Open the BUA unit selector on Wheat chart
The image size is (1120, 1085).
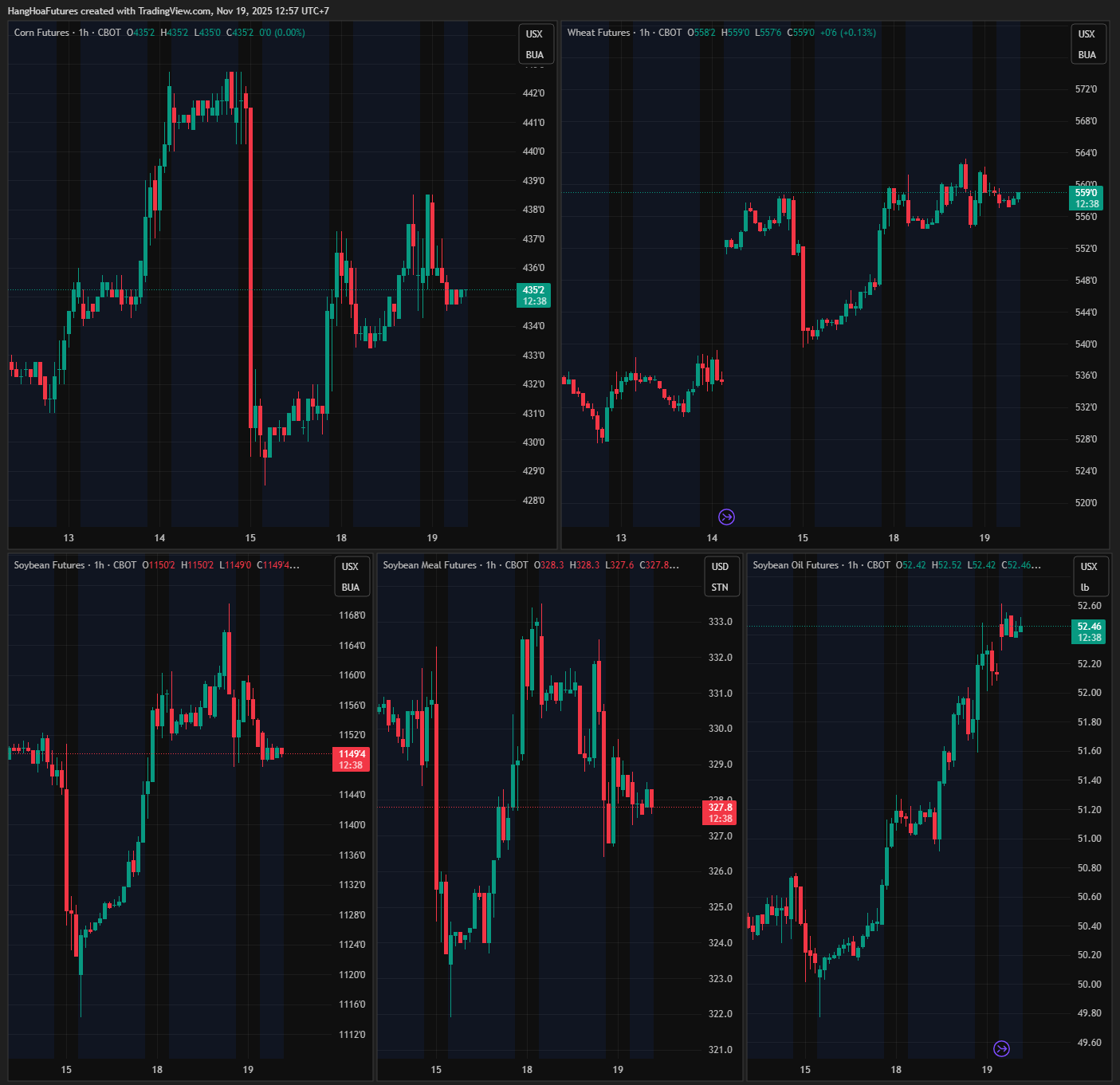point(1087,55)
